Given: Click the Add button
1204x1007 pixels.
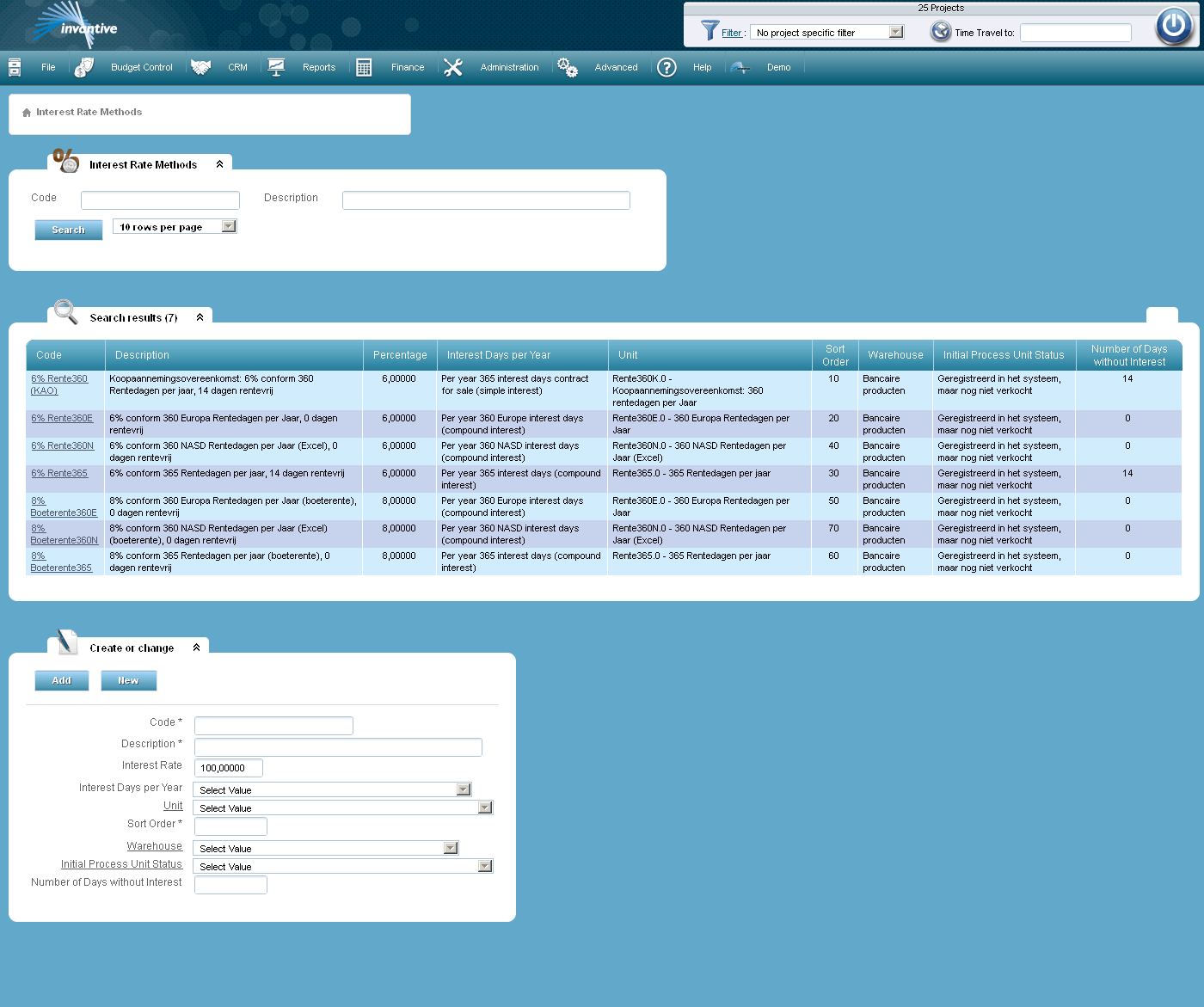Looking at the screenshot, I should click(62, 680).
